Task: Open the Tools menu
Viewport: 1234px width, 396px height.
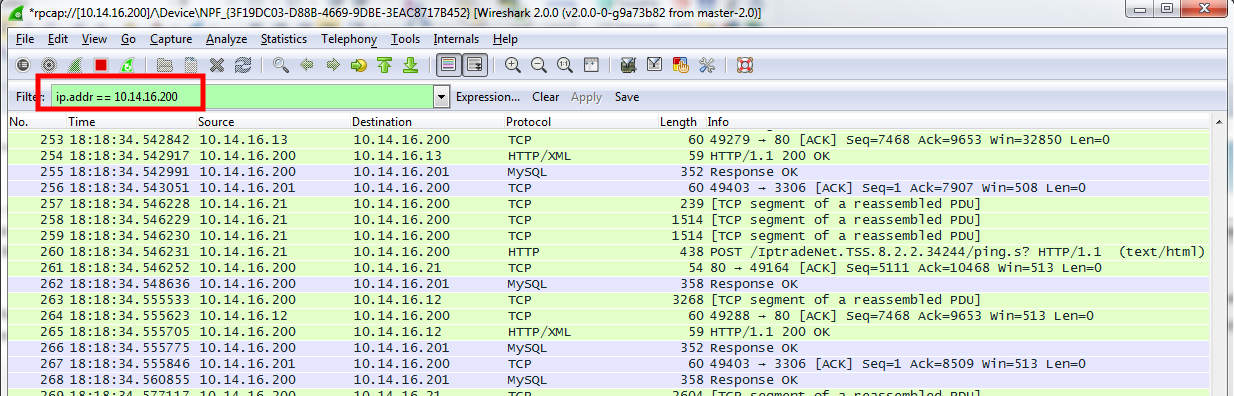Action: 406,39
